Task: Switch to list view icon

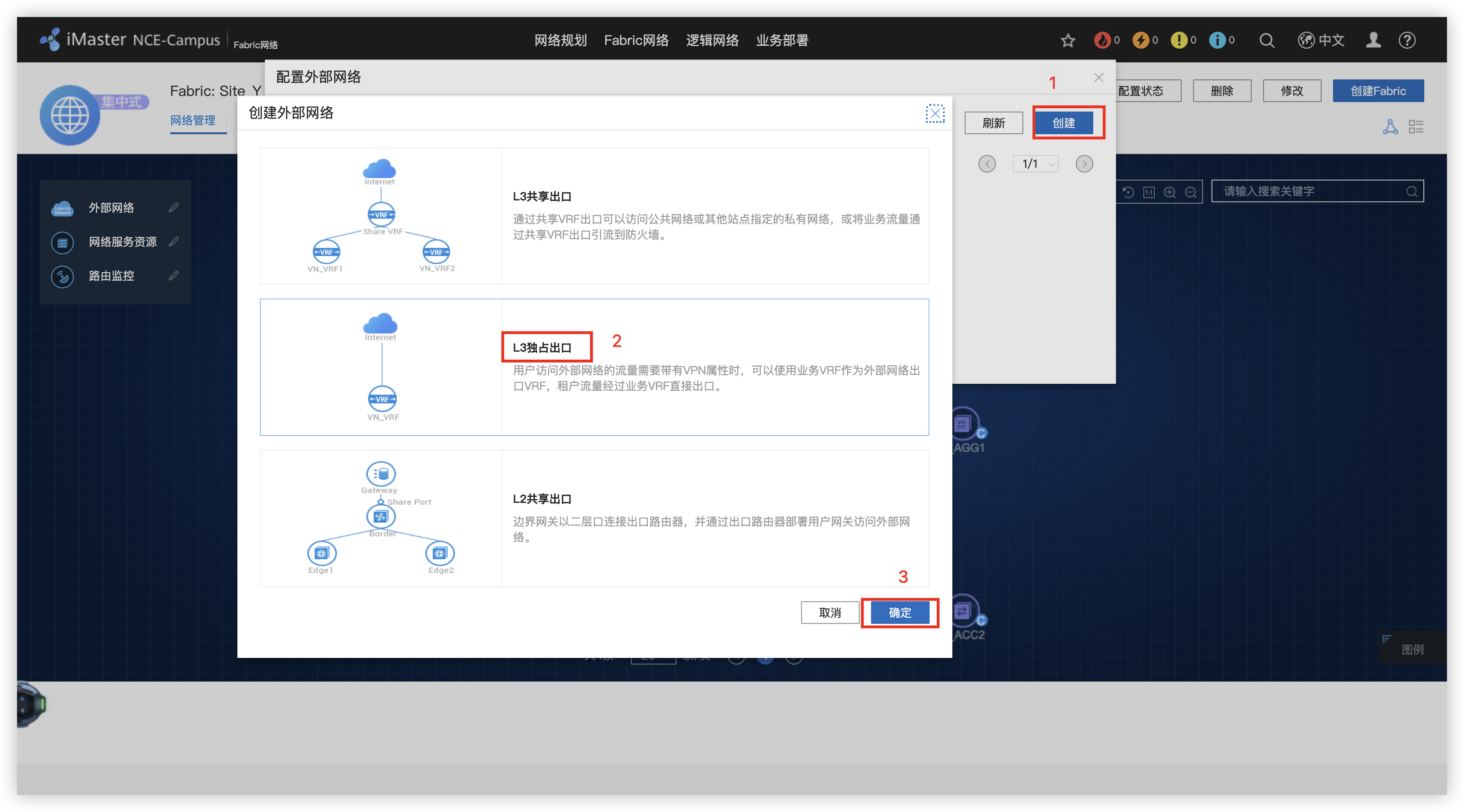Action: coord(1416,127)
